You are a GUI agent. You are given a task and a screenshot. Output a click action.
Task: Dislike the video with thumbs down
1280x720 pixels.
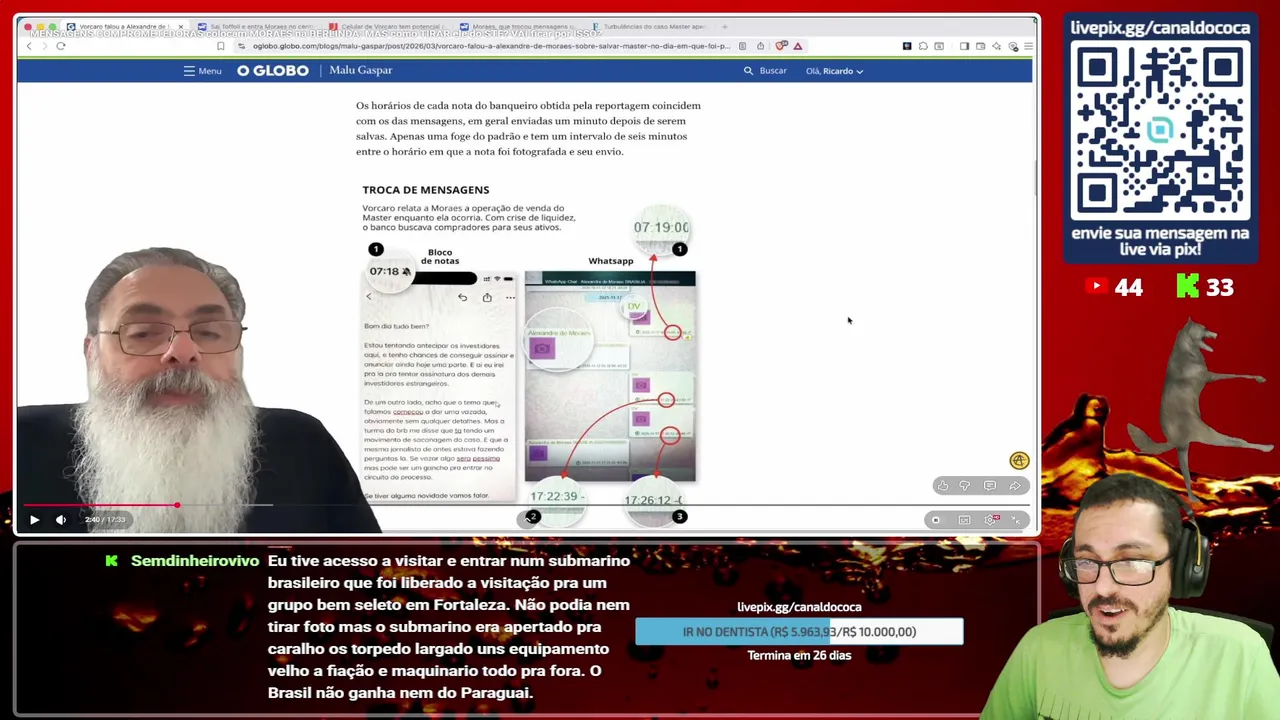(x=965, y=486)
